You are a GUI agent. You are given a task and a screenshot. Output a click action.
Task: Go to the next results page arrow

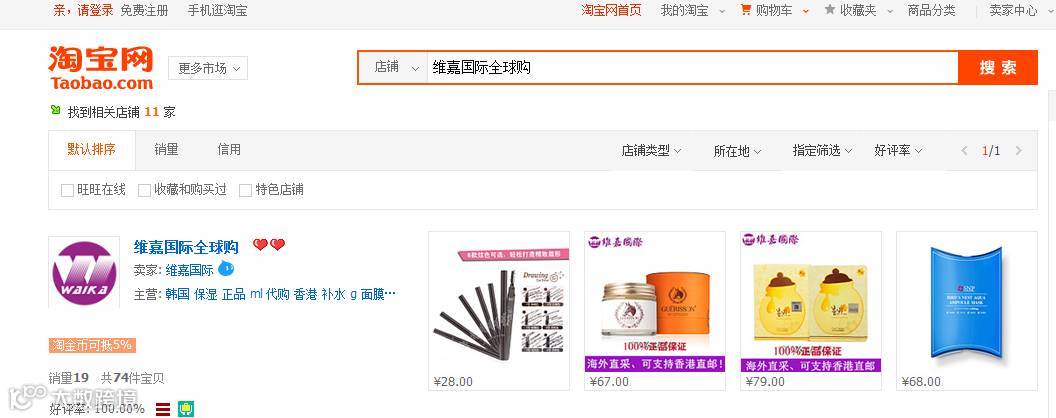coord(1018,151)
